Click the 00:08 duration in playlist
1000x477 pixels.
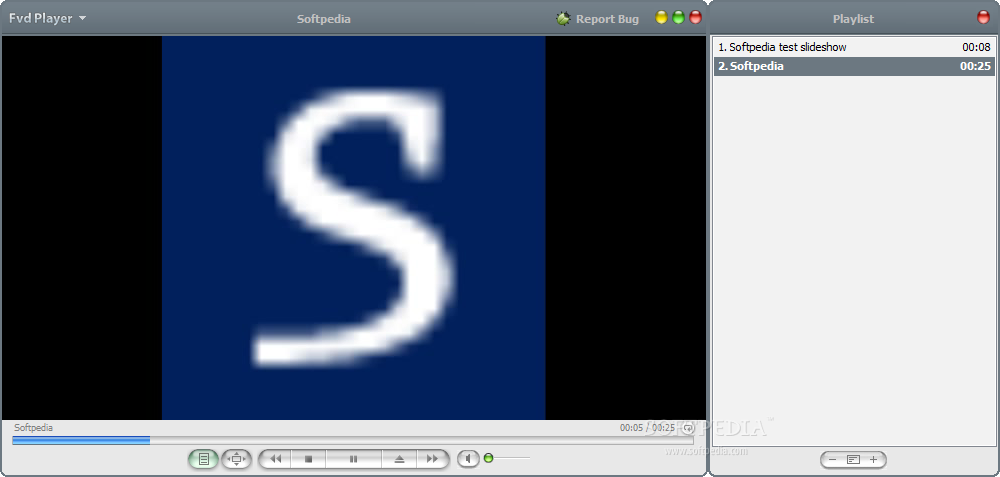pyautogui.click(x=976, y=47)
